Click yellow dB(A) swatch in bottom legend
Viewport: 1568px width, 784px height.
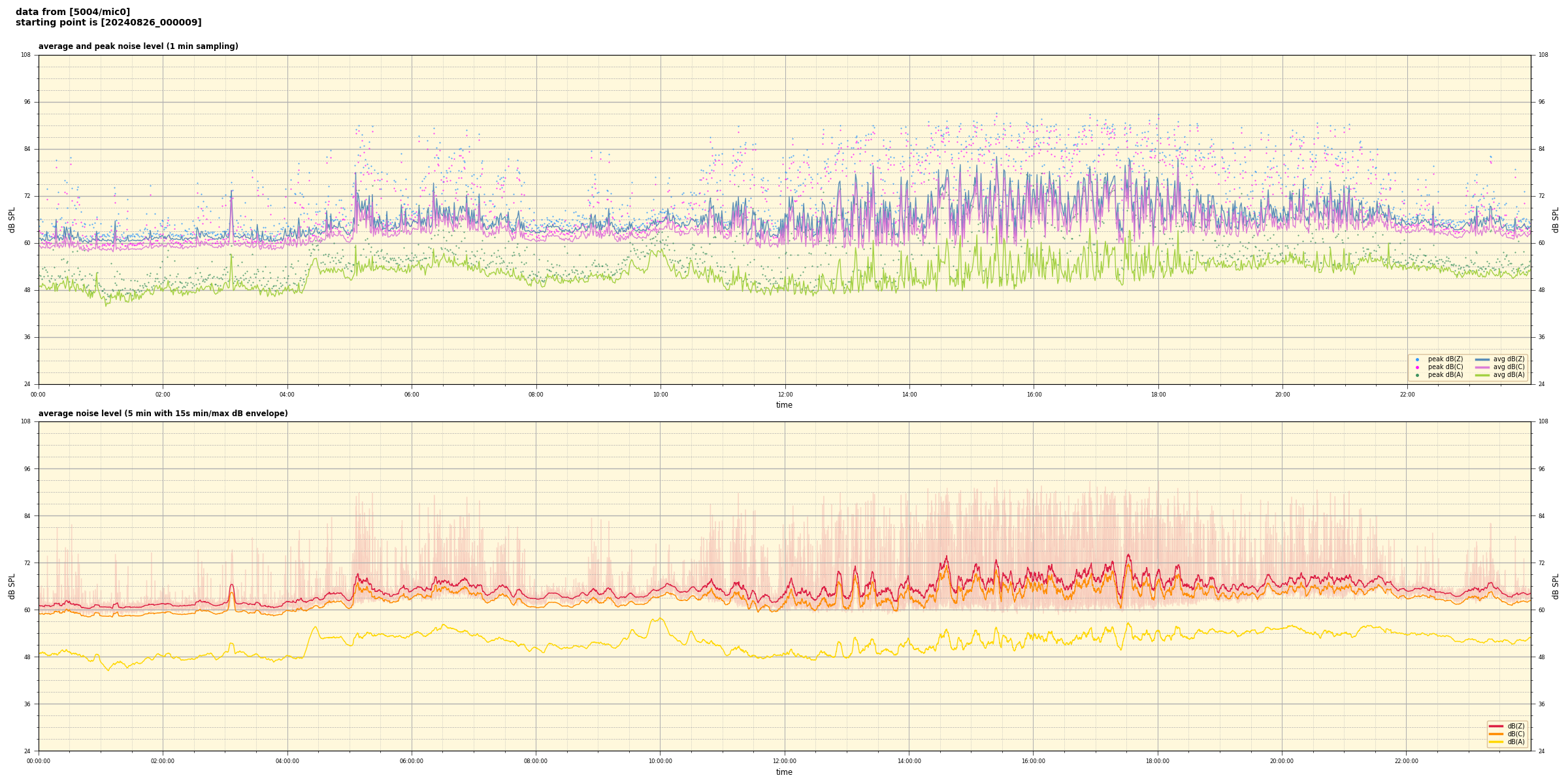click(x=1495, y=742)
